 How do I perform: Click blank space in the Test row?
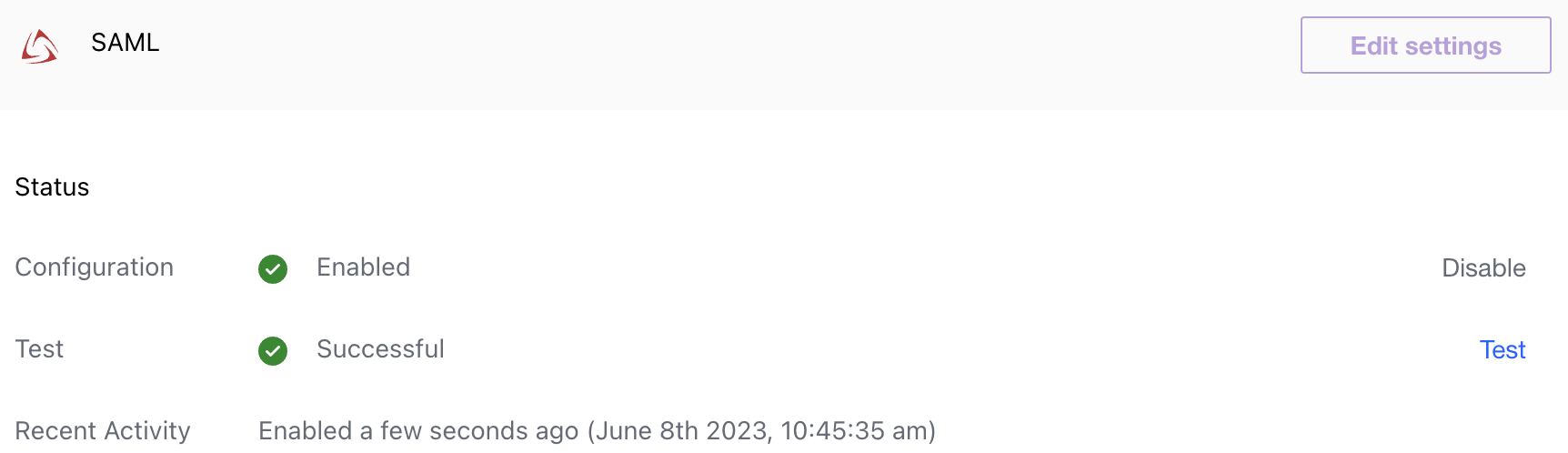(x=910, y=350)
